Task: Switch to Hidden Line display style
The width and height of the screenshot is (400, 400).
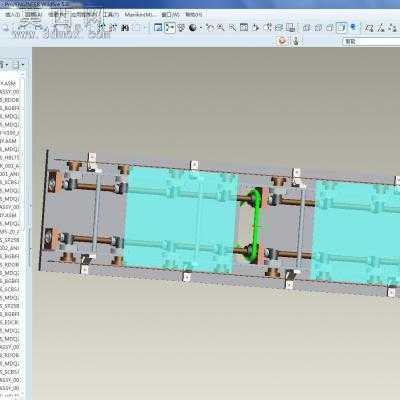Action: 318,28
